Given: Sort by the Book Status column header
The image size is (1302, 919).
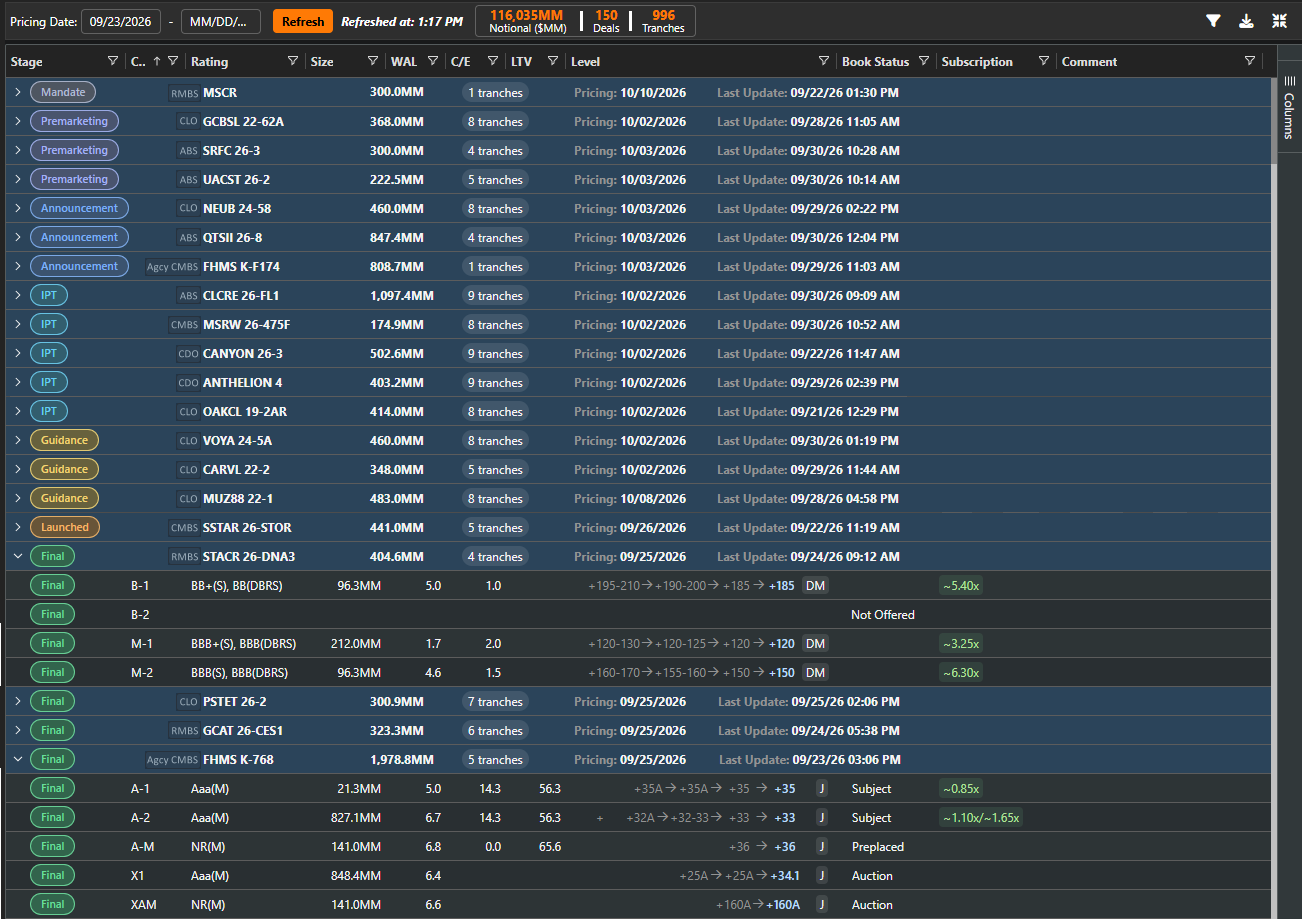Looking at the screenshot, I should pos(875,62).
